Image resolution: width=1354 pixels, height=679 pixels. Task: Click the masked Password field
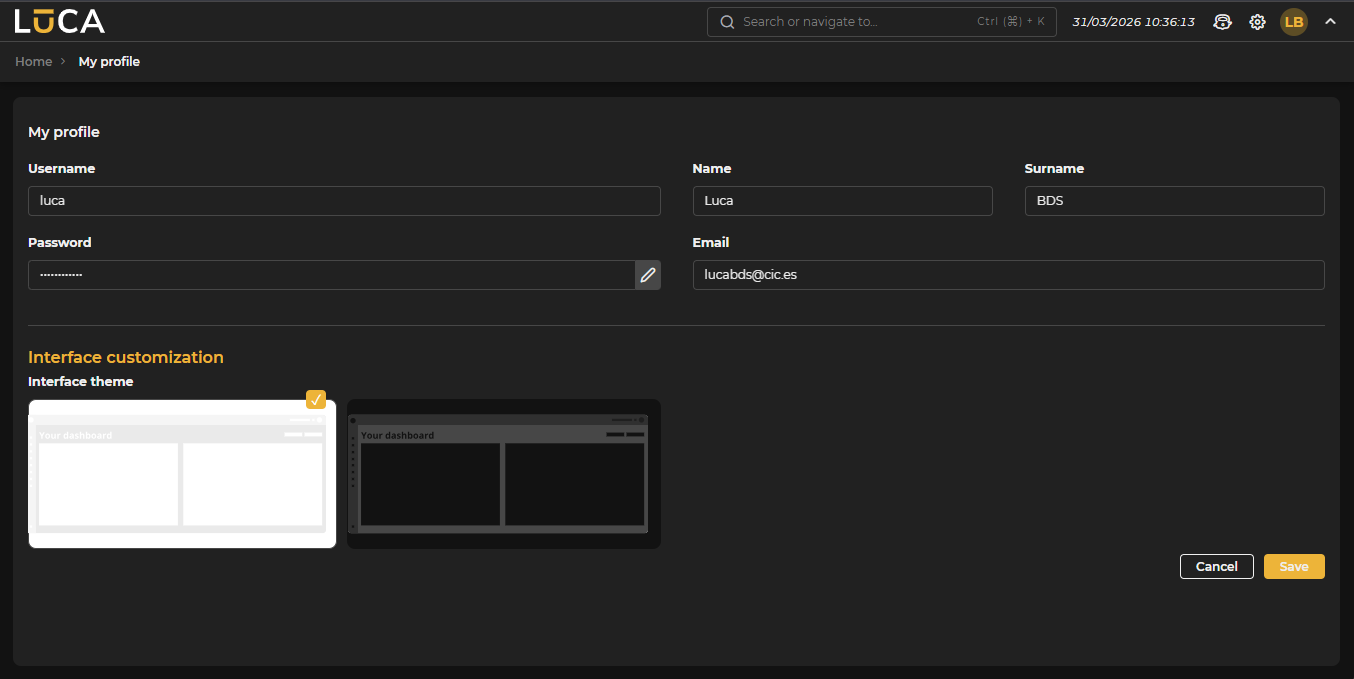[x=330, y=275]
